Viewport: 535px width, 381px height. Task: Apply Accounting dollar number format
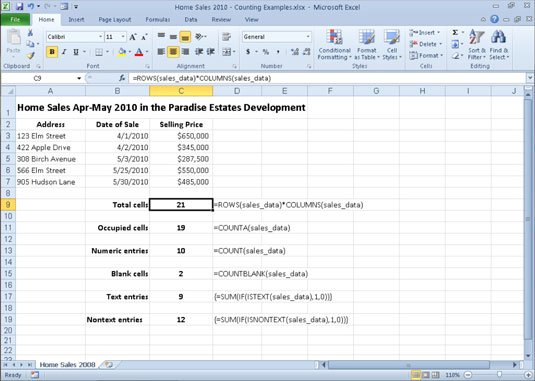click(248, 52)
